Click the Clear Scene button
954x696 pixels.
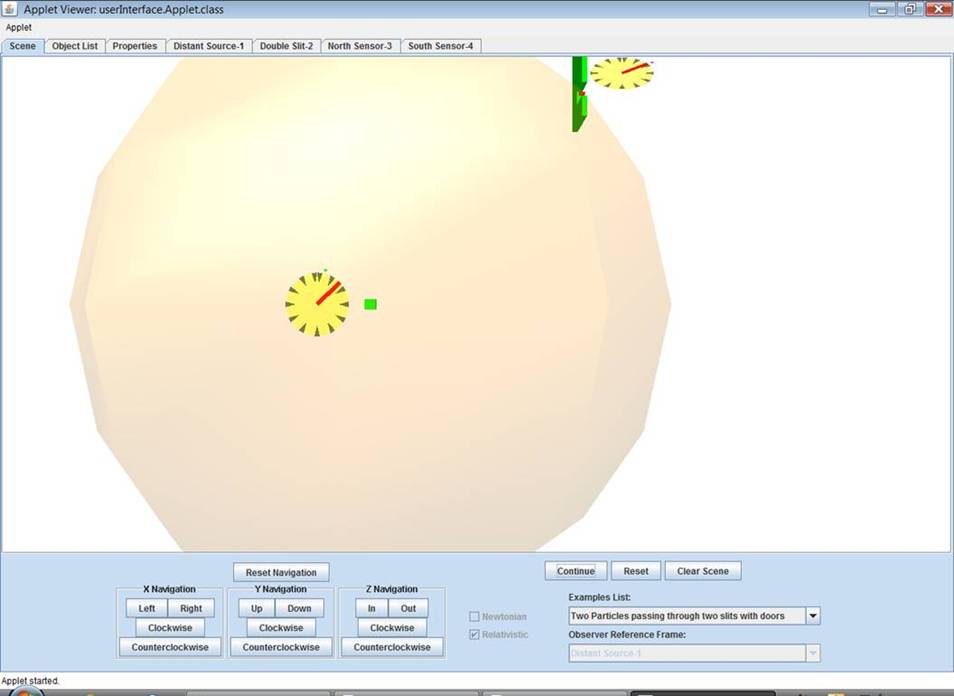tap(702, 570)
